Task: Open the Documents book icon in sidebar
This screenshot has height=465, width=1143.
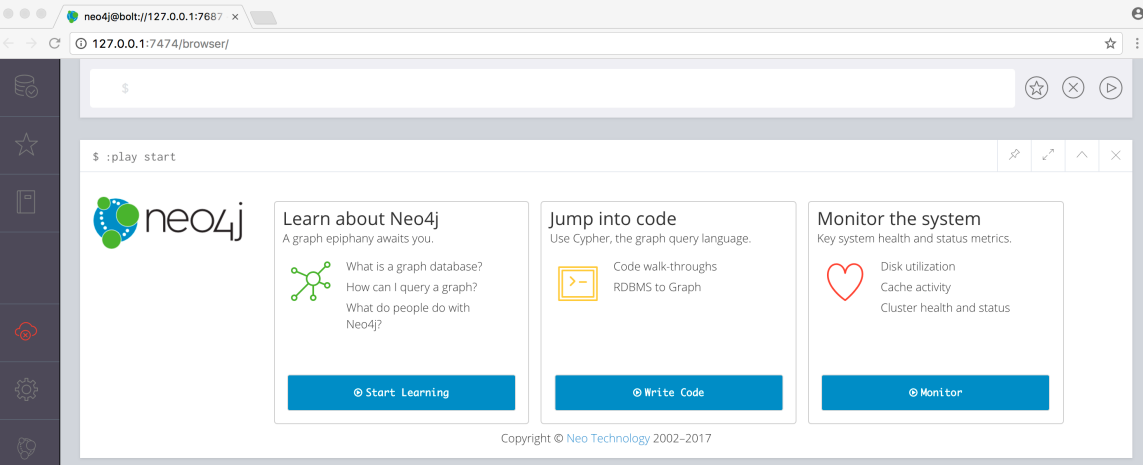Action: point(26,202)
